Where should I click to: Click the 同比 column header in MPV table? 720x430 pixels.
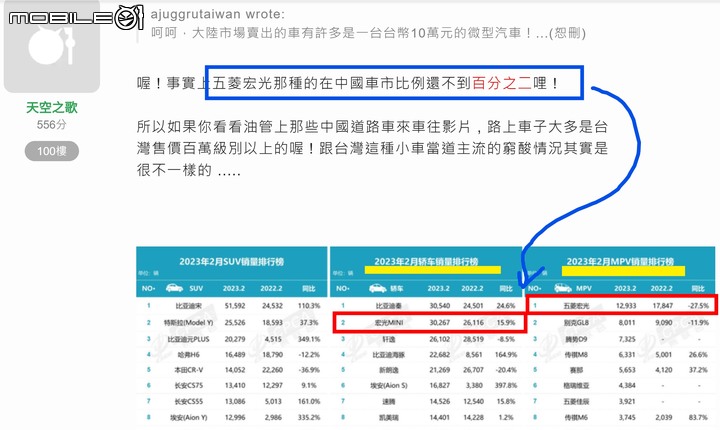click(698, 289)
